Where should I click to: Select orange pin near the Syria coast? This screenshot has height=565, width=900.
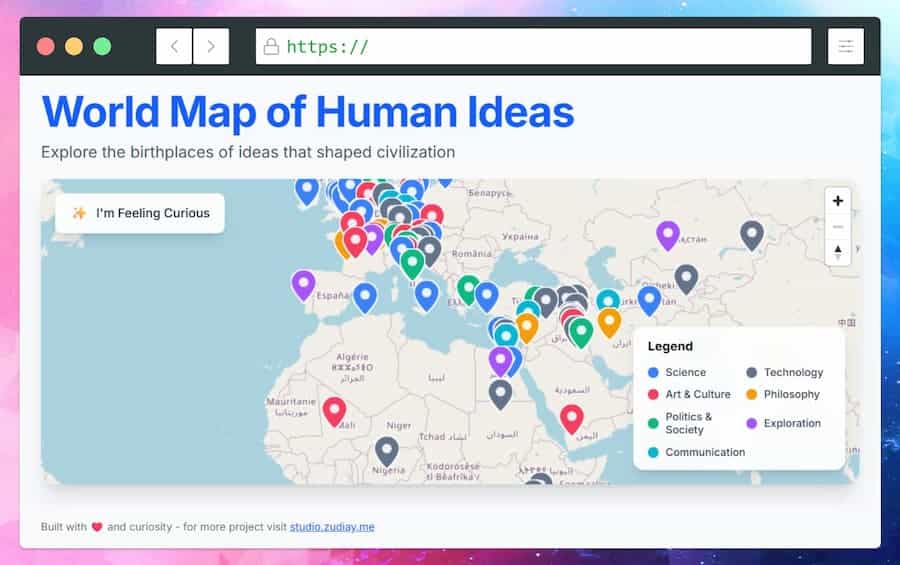tap(526, 327)
